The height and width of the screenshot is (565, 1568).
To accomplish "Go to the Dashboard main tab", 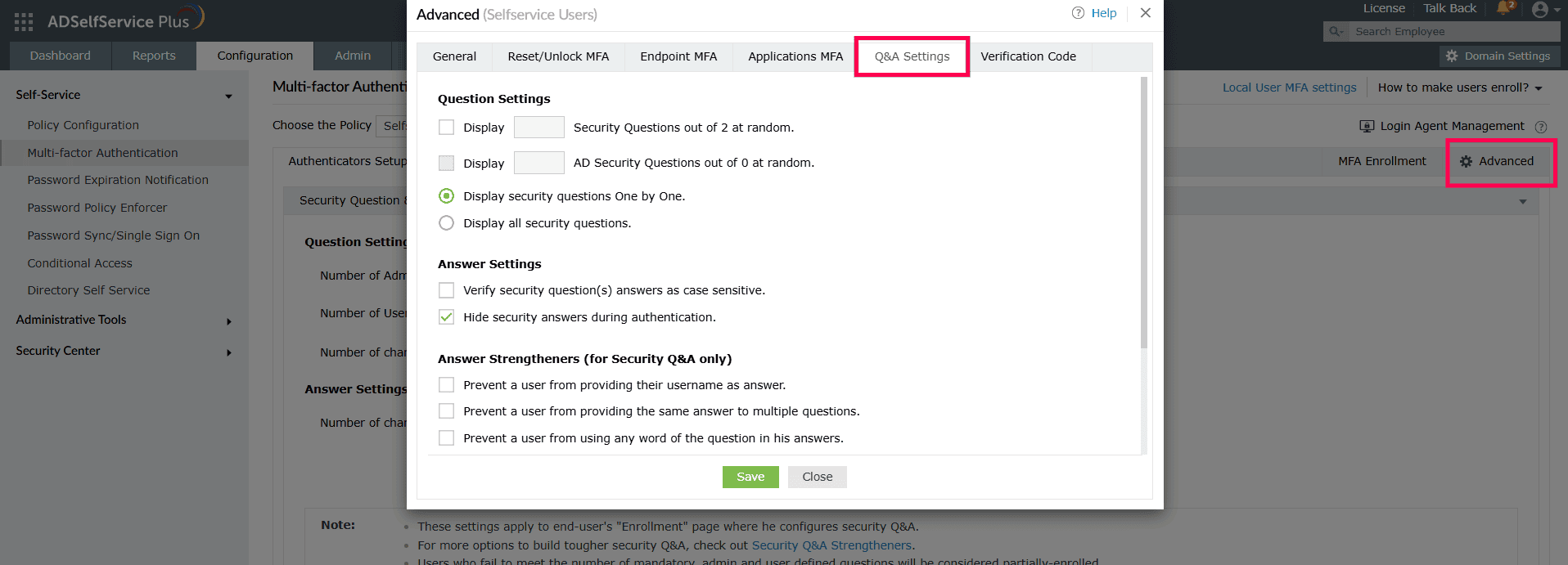I will [61, 56].
